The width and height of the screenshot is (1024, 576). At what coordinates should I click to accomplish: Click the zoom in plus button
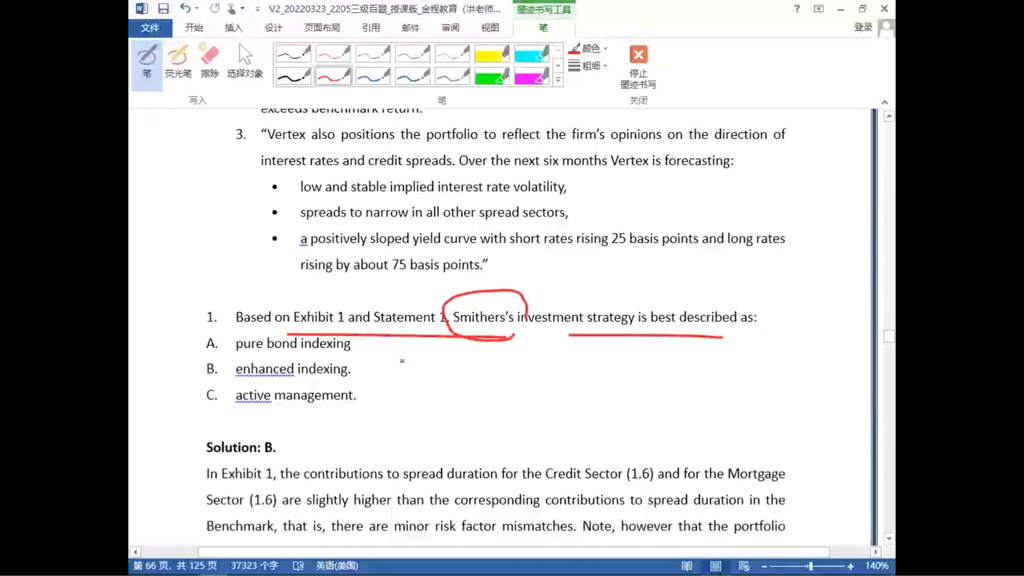click(x=850, y=566)
